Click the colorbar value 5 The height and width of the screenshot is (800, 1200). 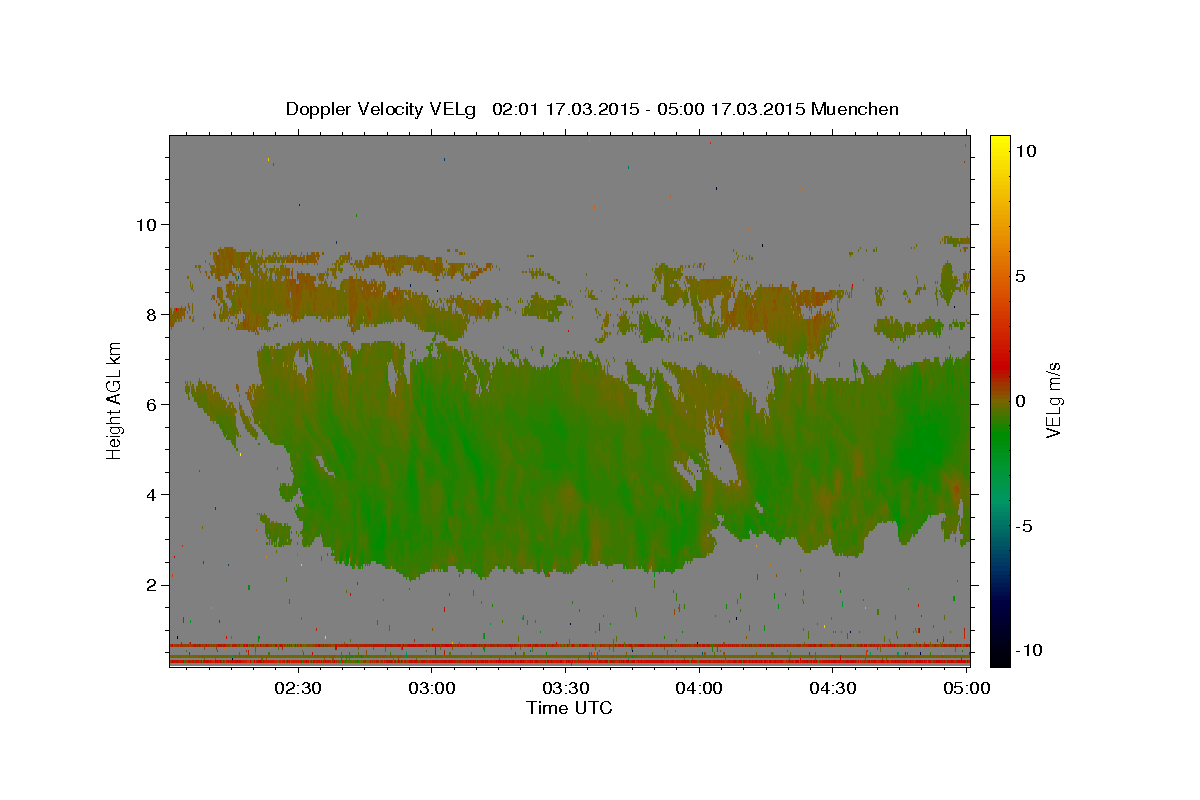1020,276
